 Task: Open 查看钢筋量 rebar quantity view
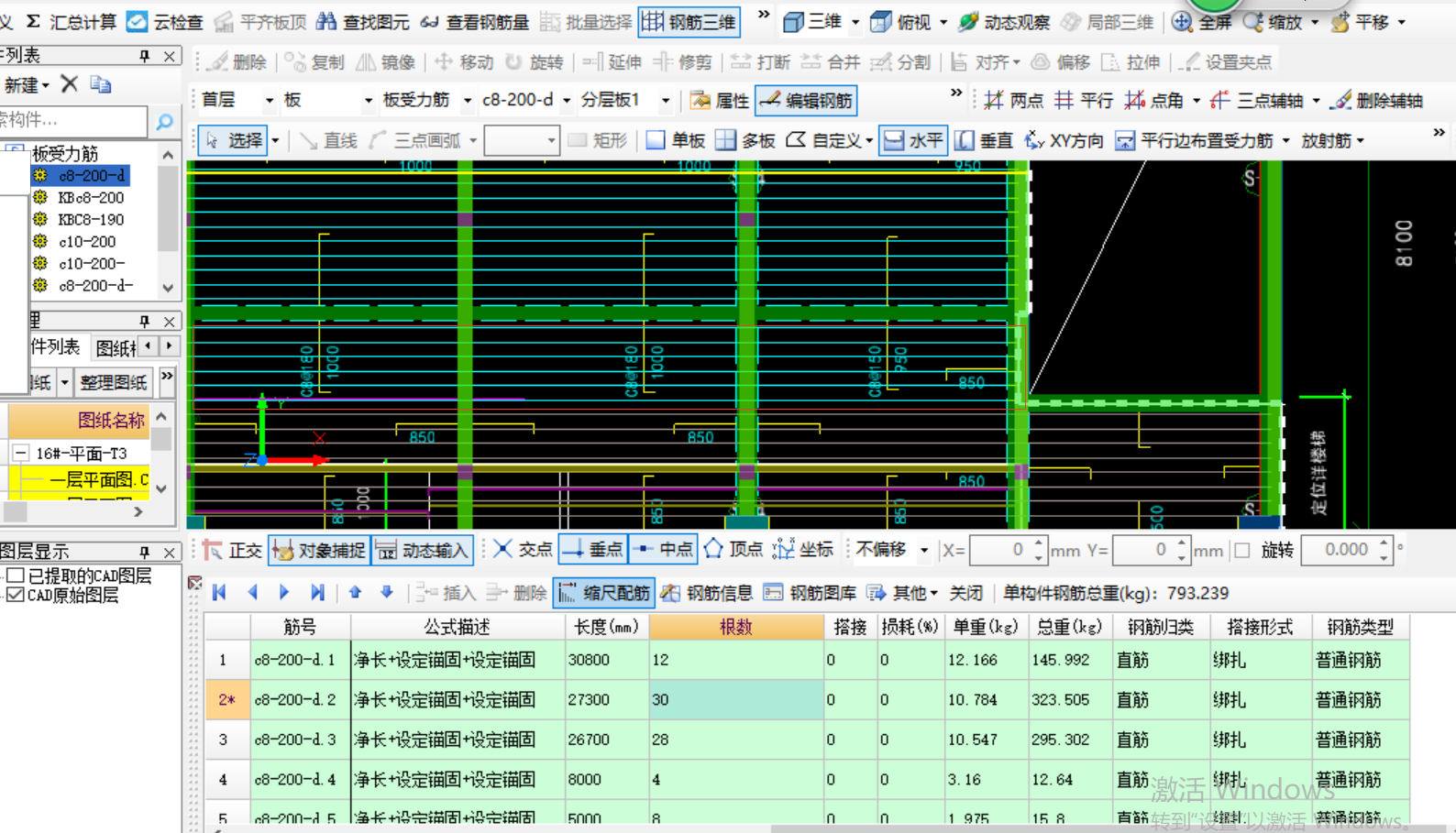click(476, 21)
